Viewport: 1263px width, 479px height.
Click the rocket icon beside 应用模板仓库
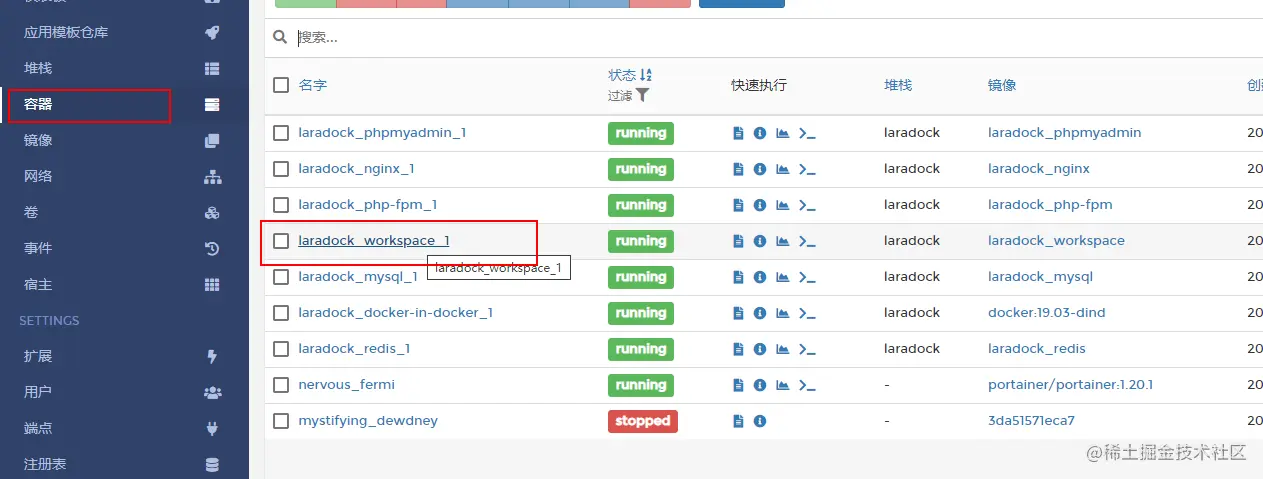[212, 32]
